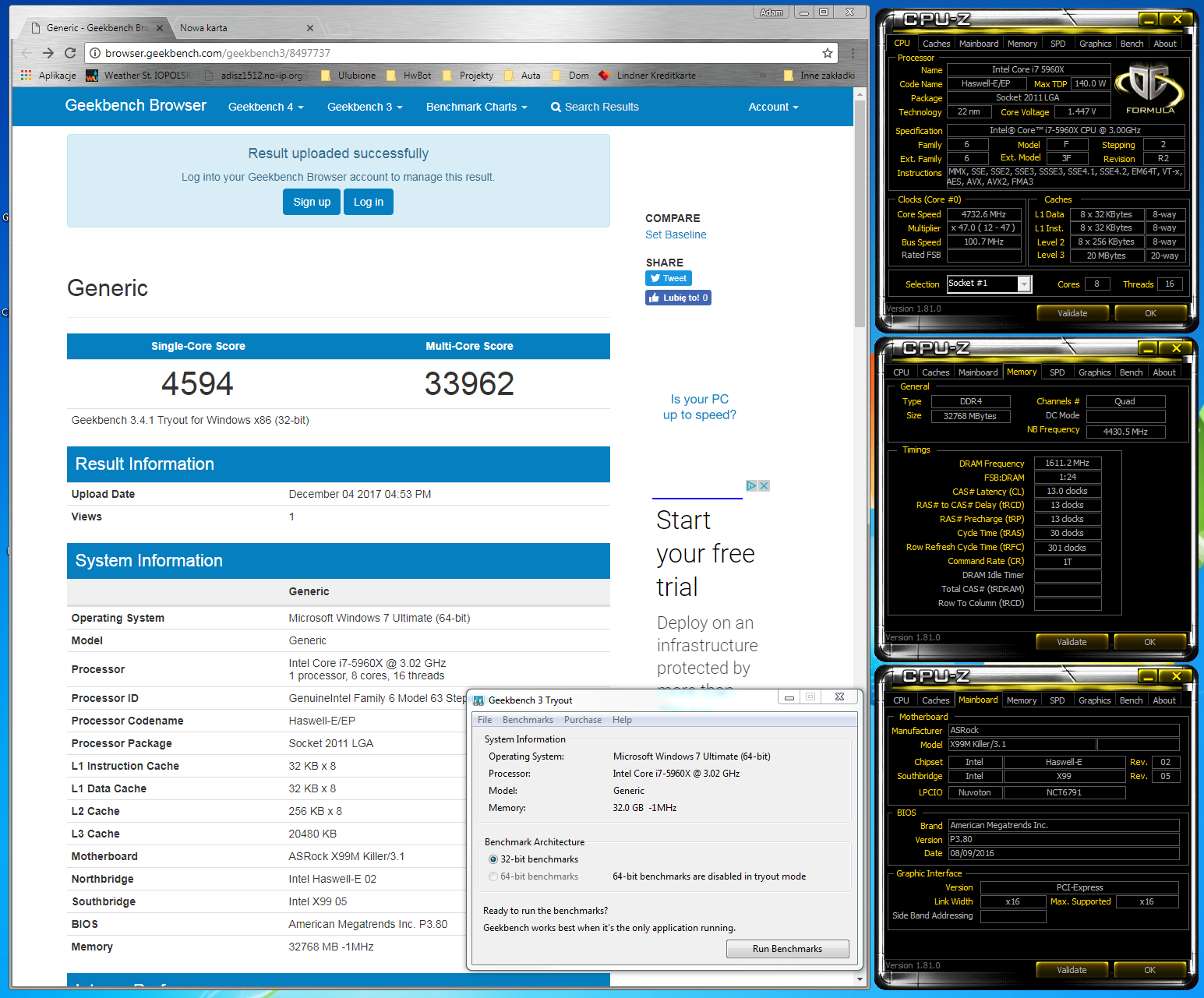Open the Lindner Kreditkarte bookmark
The width and height of the screenshot is (1204, 998).
coord(648,76)
